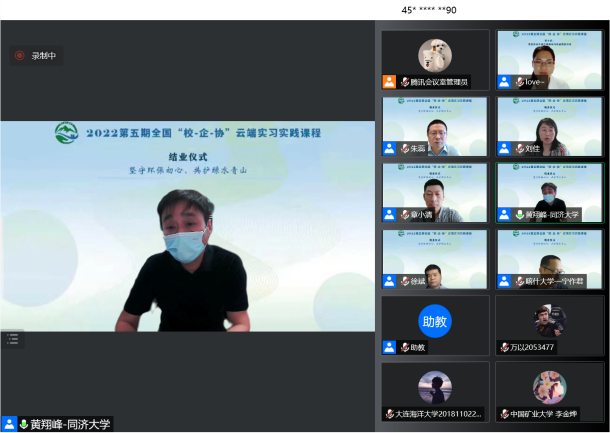Click the 助教 name label under the avatar
The width and height of the screenshot is (610, 433).
click(418, 347)
